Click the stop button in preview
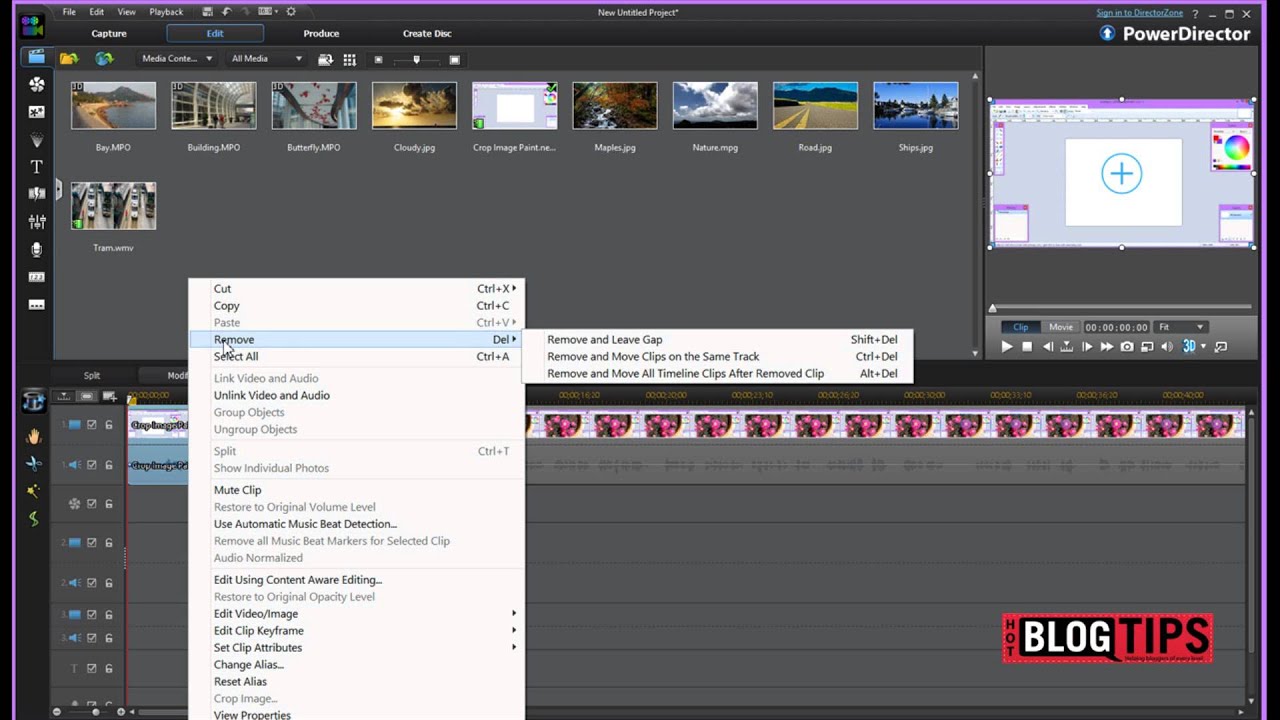The height and width of the screenshot is (720, 1280). pyautogui.click(x=1027, y=347)
